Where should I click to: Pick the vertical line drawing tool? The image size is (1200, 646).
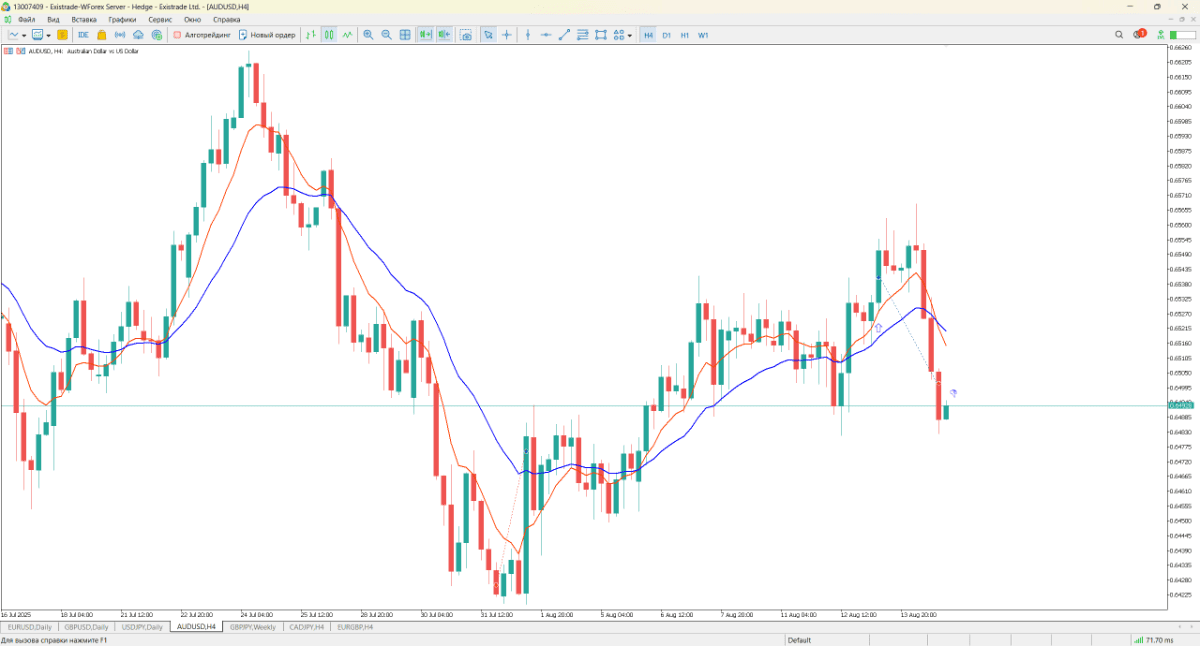(526, 35)
